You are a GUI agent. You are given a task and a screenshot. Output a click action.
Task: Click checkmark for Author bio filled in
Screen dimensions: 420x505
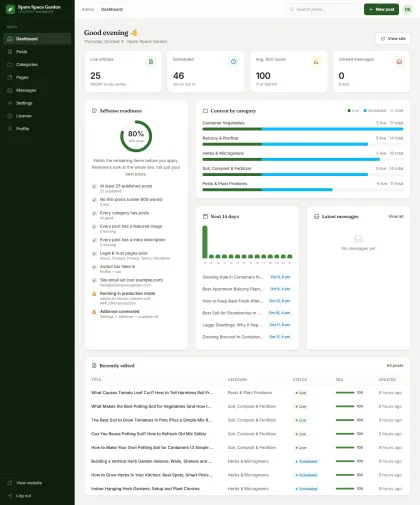[94, 267]
